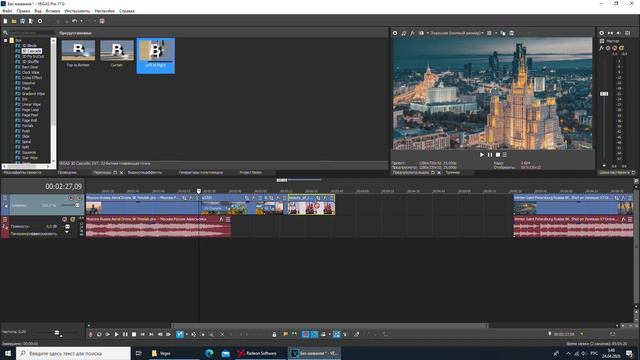Open undo history dropdown arrow
The height and width of the screenshot is (360, 640).
pos(81,21)
